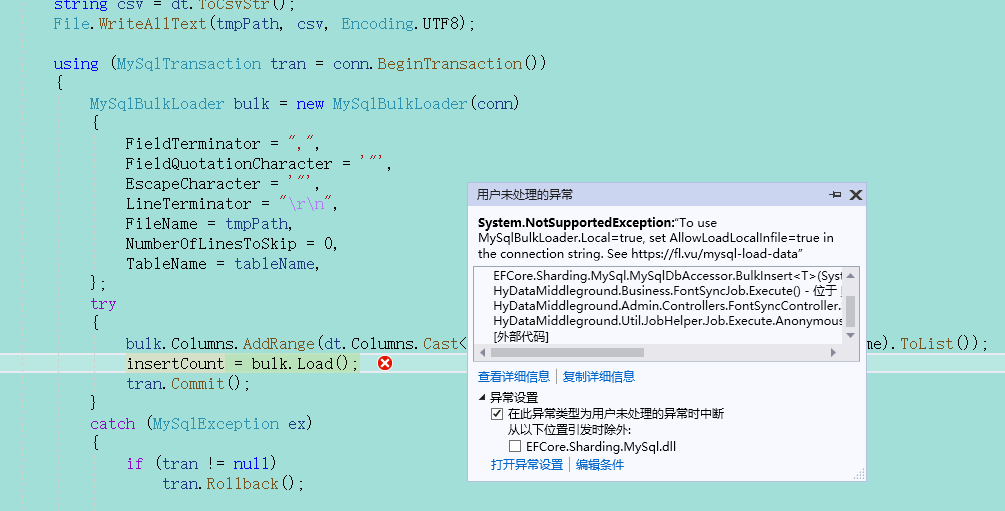Screen dimensions: 1005x511
Task: Click on the bulk.Load() highlighted code line
Action: [242, 363]
